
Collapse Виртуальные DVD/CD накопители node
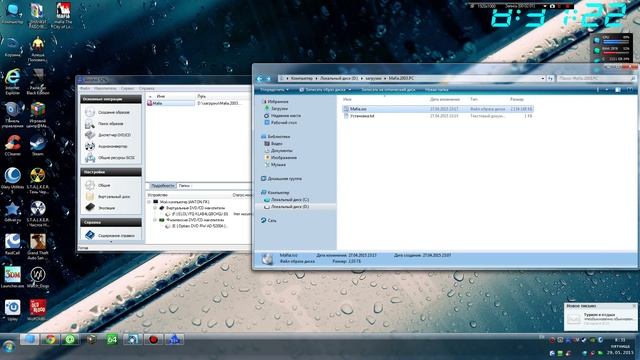click(155, 208)
